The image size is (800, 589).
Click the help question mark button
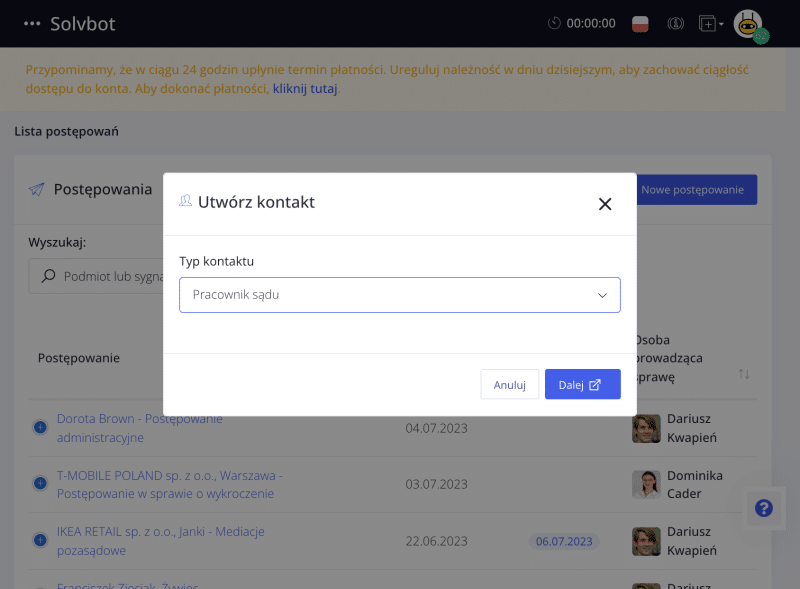tap(763, 508)
